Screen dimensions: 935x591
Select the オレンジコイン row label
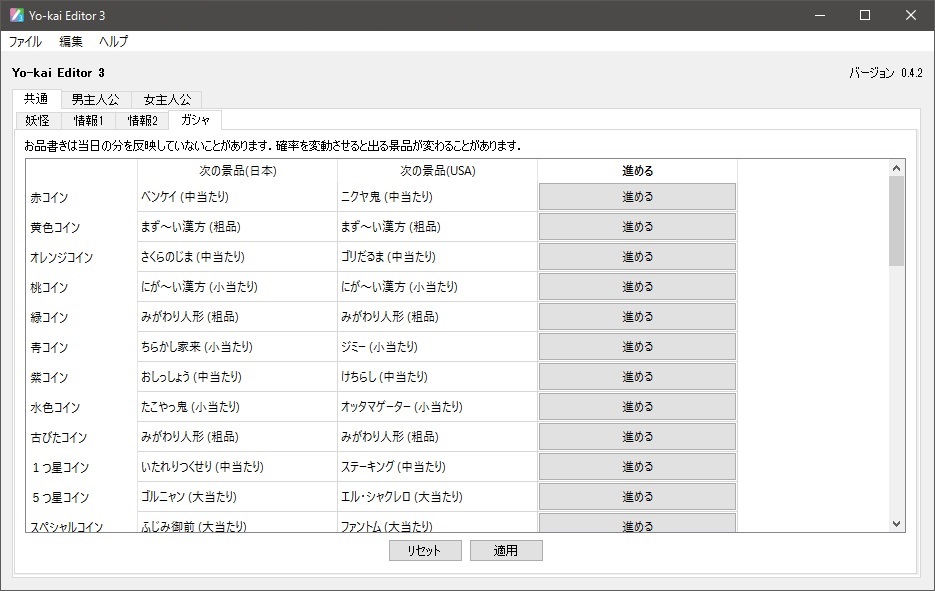(61, 258)
